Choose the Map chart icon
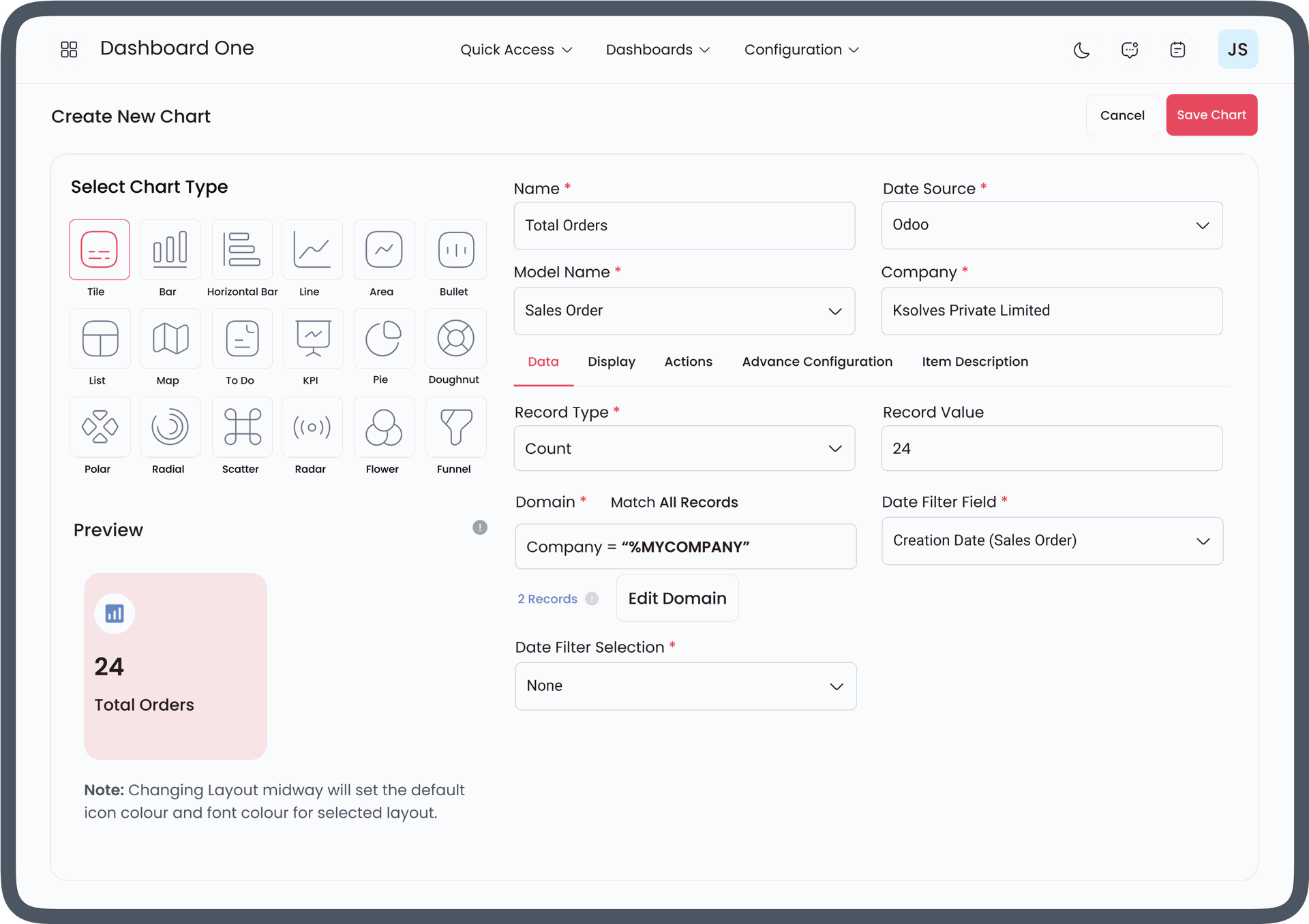 (170, 339)
